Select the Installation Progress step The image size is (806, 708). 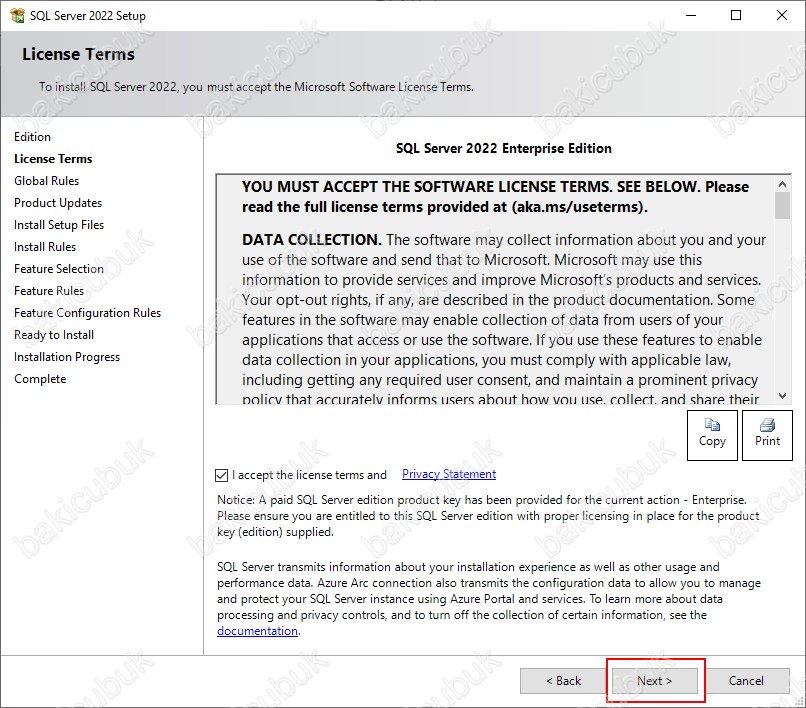67,357
